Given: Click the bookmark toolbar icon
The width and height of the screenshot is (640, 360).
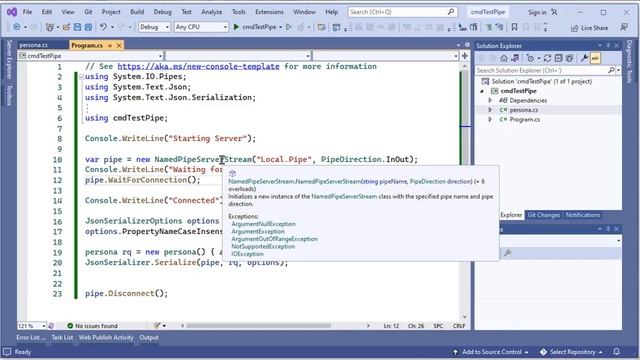Looking at the screenshot, I should pyautogui.click(x=514, y=27).
